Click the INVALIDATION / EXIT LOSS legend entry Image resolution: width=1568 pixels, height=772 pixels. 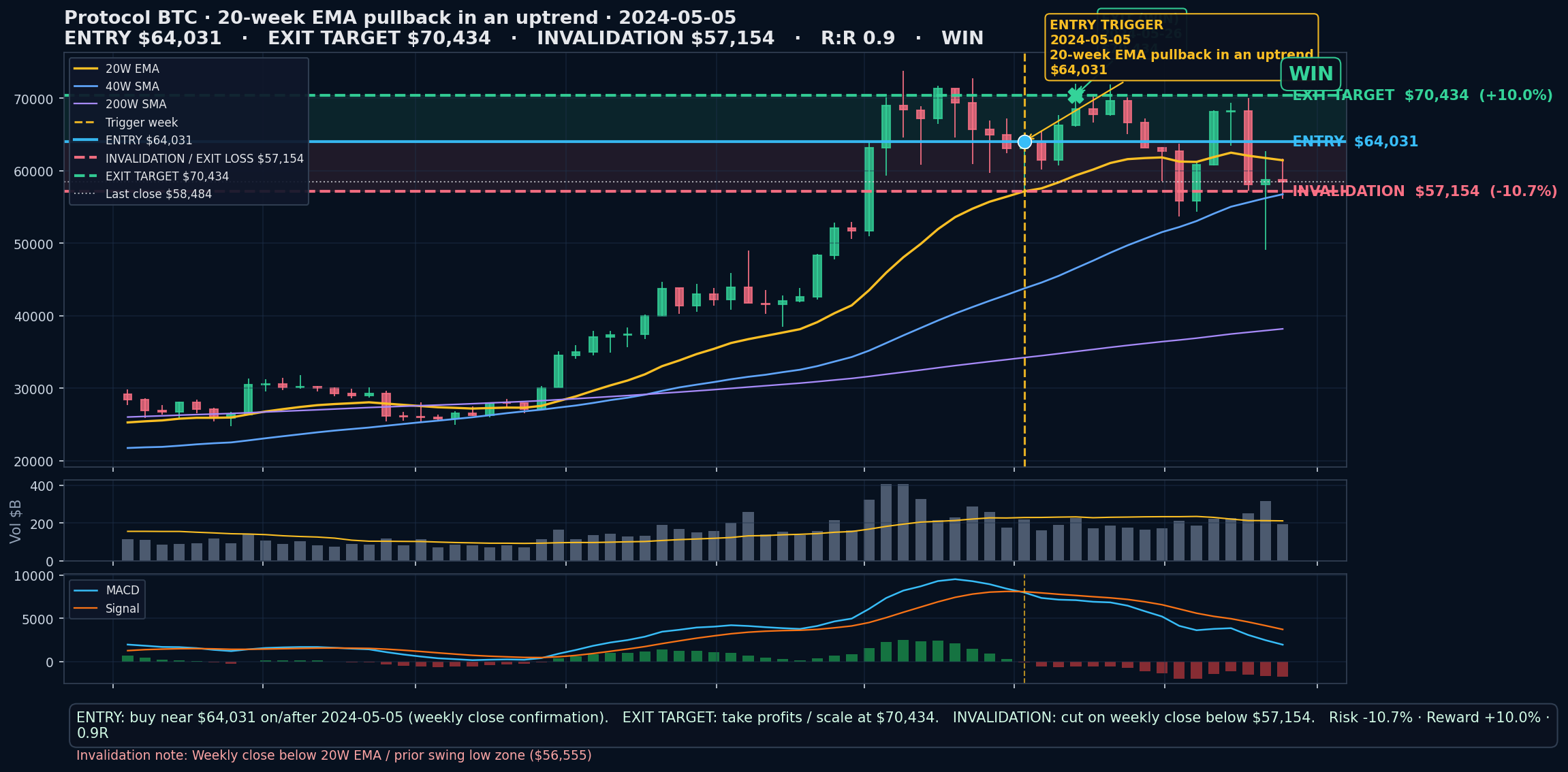(189, 159)
